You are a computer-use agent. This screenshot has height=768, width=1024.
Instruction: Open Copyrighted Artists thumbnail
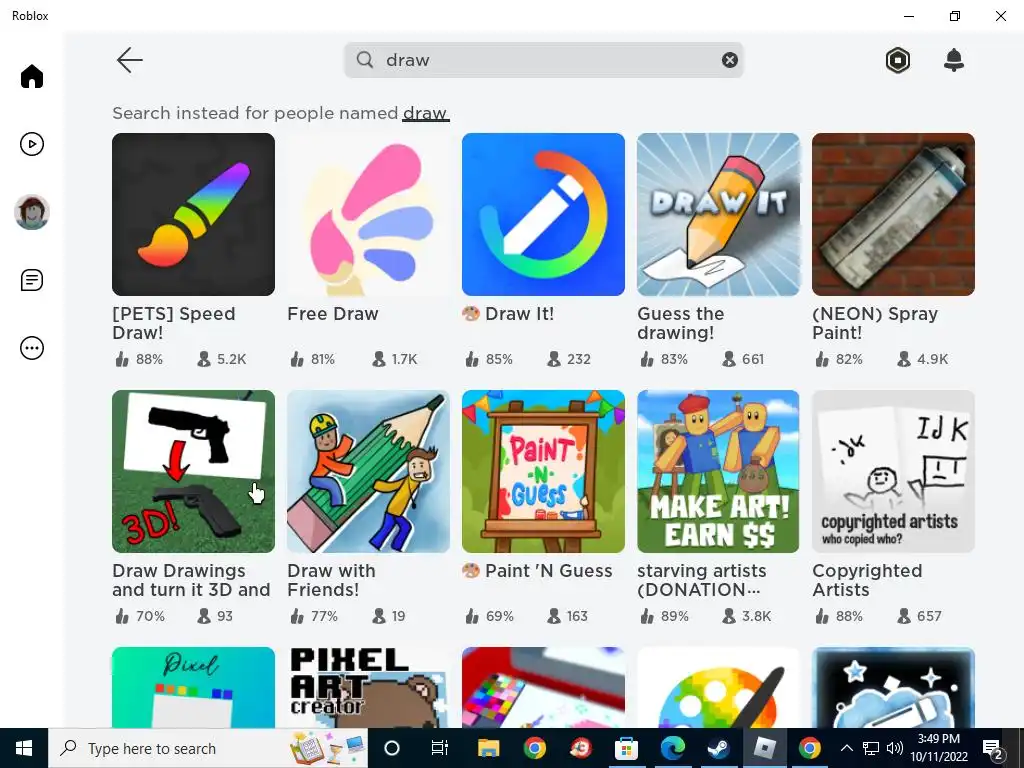pyautogui.click(x=893, y=472)
